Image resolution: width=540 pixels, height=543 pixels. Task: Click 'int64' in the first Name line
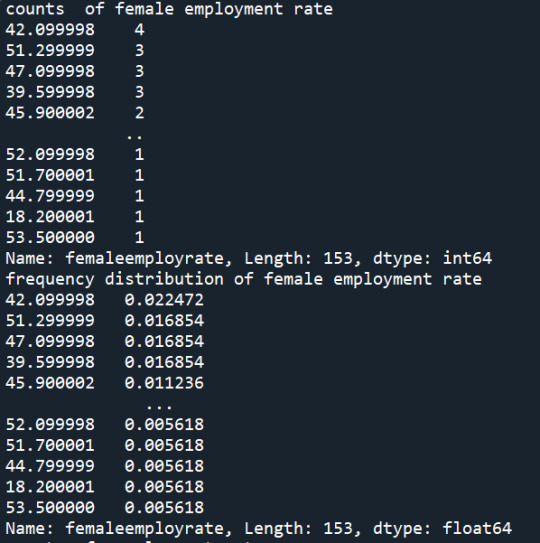tap(467, 258)
